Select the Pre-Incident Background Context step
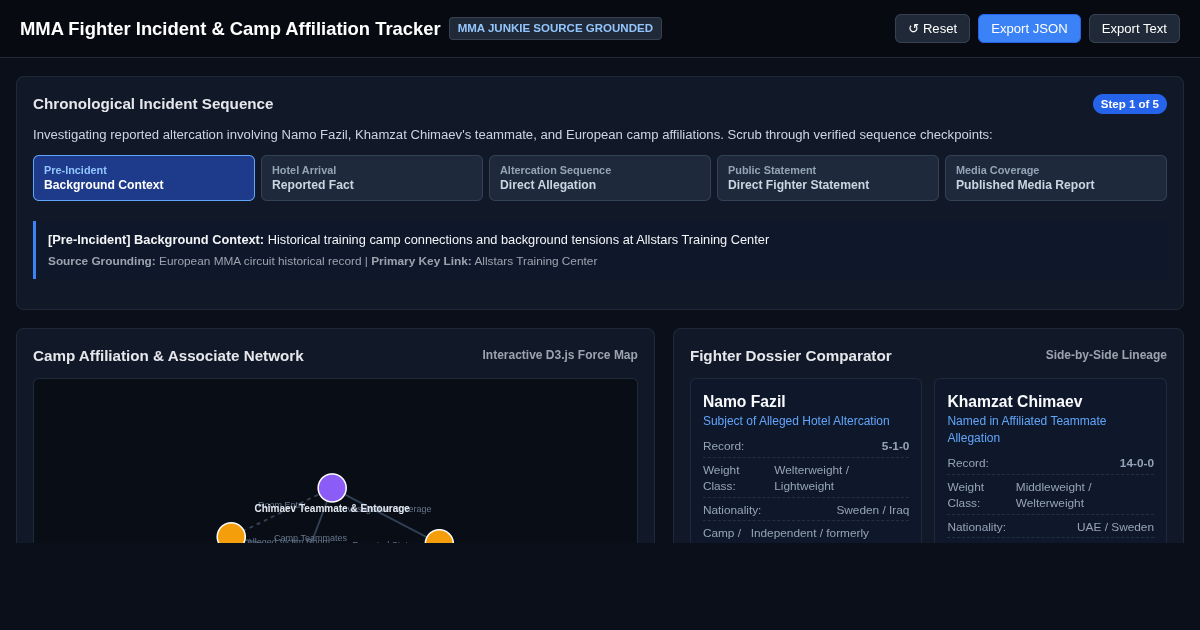 tap(144, 178)
